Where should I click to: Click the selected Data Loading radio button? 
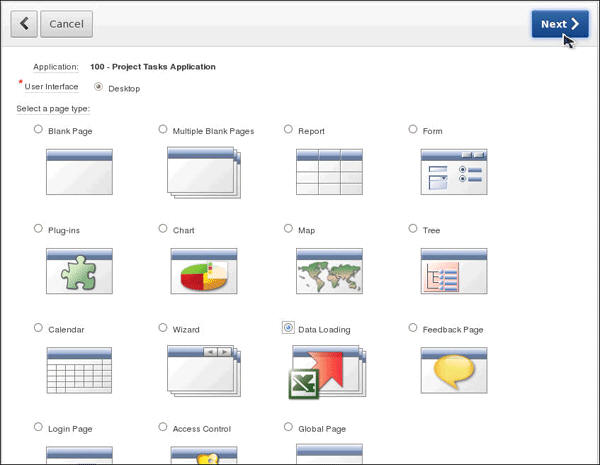288,327
